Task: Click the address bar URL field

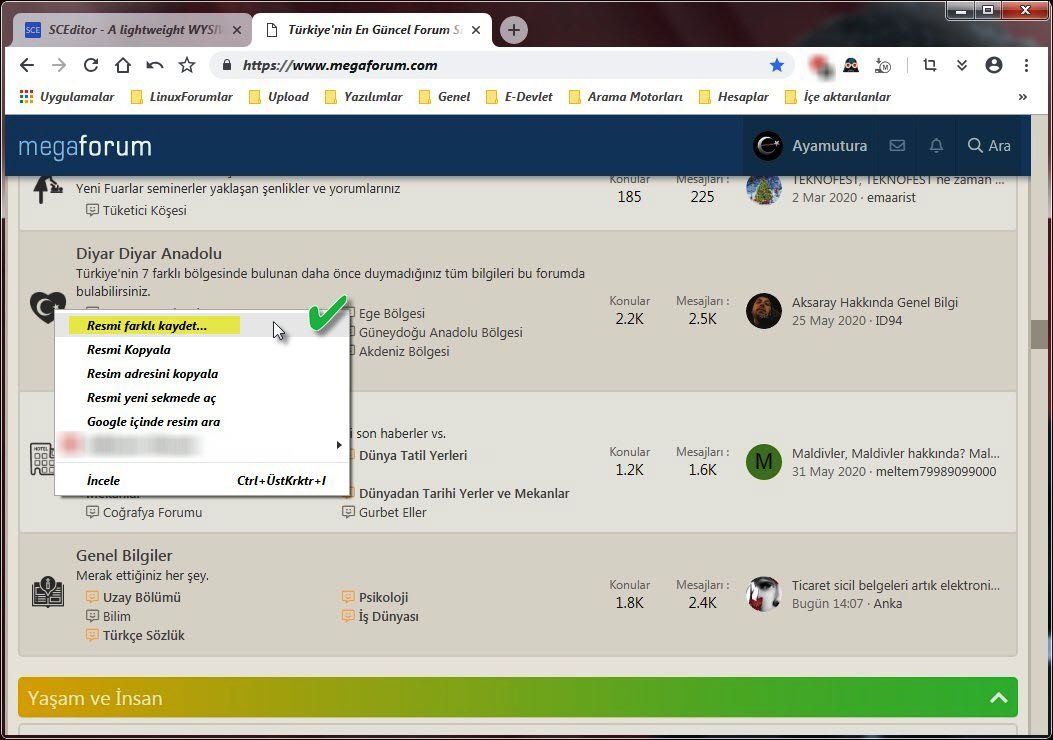Action: (500, 65)
